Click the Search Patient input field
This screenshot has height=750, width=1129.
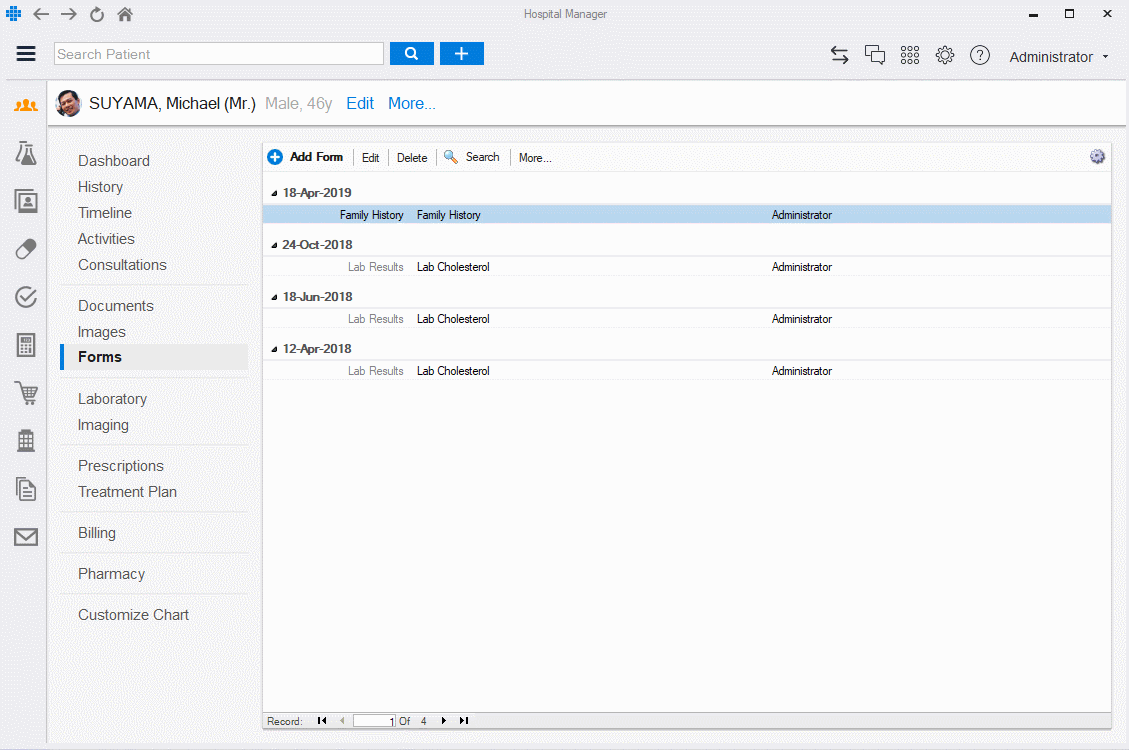219,54
